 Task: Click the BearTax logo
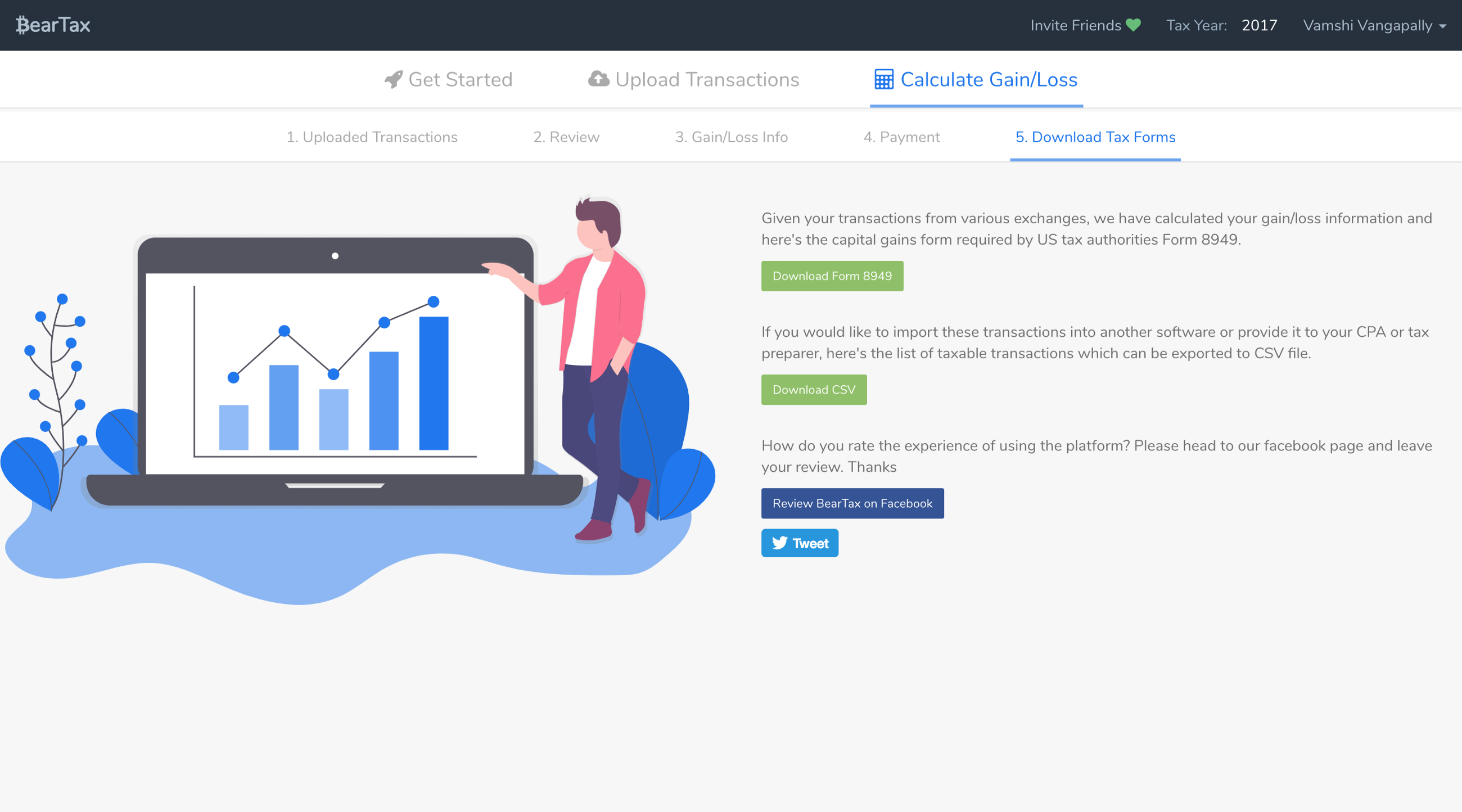coord(53,25)
